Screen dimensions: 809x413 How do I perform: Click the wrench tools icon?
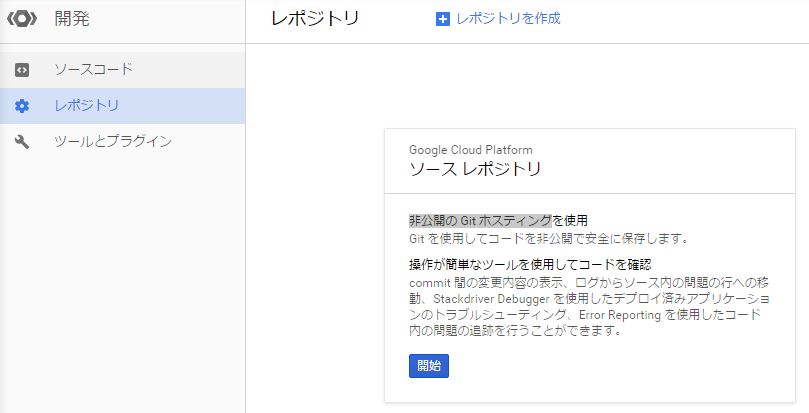click(22, 141)
